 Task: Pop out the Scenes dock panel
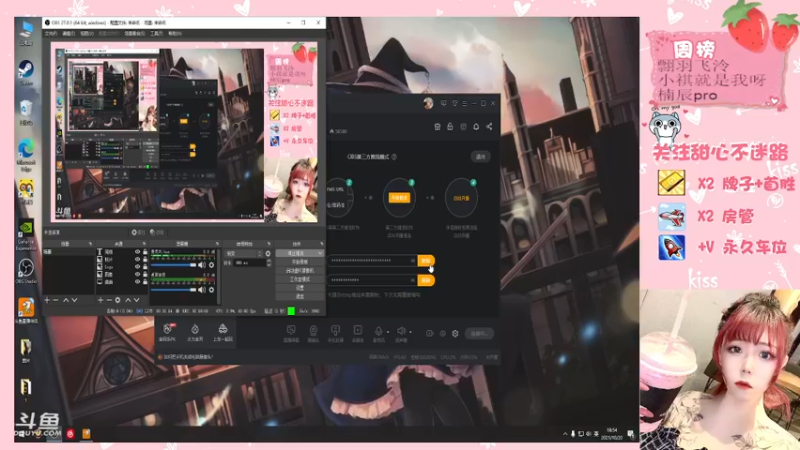pyautogui.click(x=90, y=243)
